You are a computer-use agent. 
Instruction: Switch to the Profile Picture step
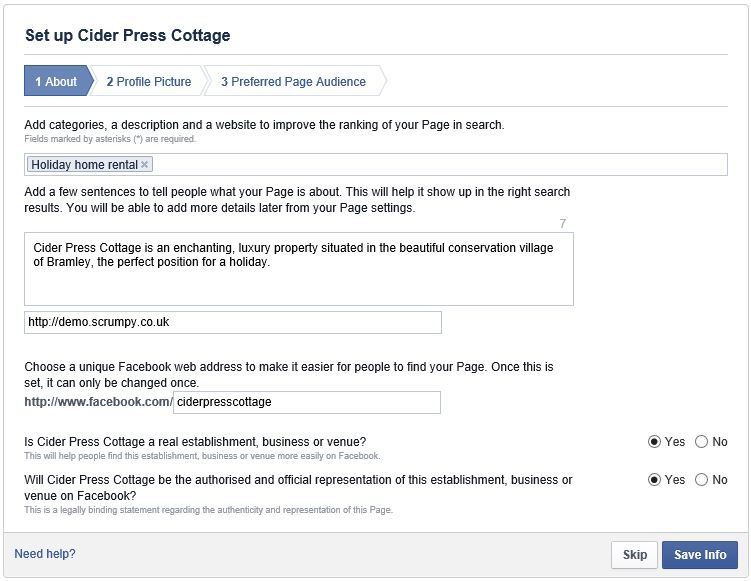148,82
